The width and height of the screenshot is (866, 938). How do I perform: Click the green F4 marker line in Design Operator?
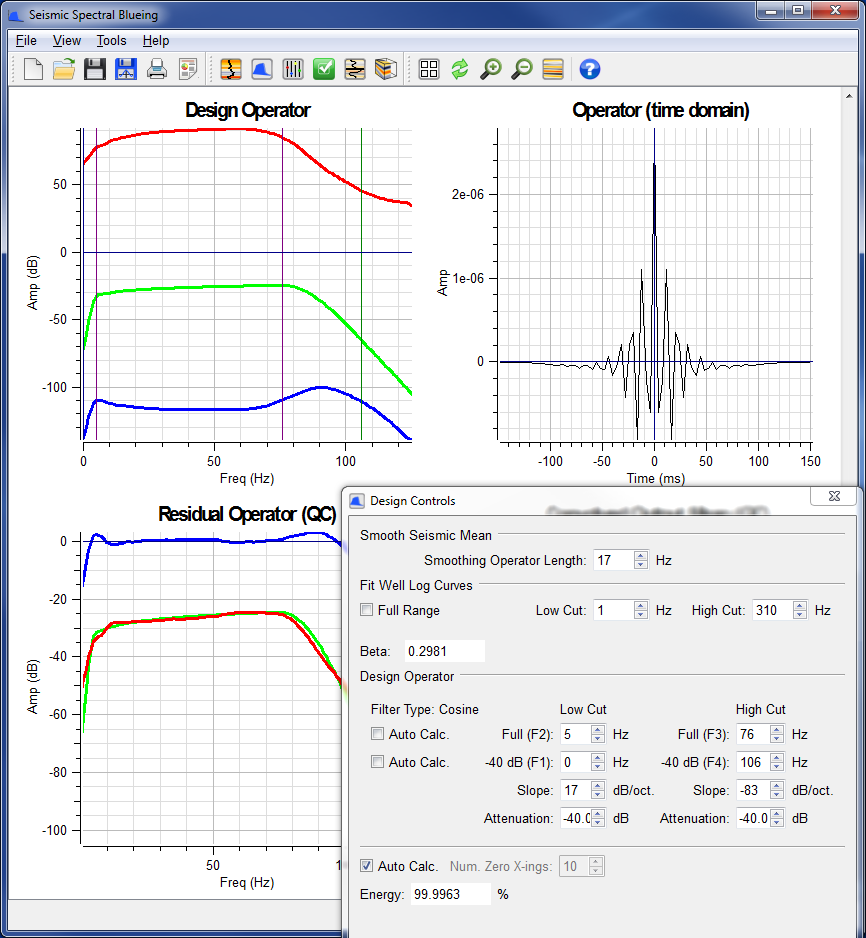[361, 284]
